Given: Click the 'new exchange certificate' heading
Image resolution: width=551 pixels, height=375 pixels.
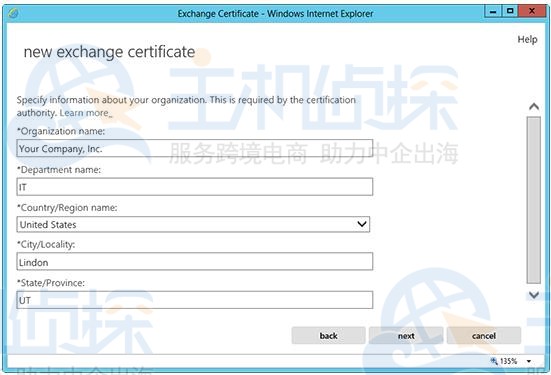Looking at the screenshot, I should click(x=109, y=52).
